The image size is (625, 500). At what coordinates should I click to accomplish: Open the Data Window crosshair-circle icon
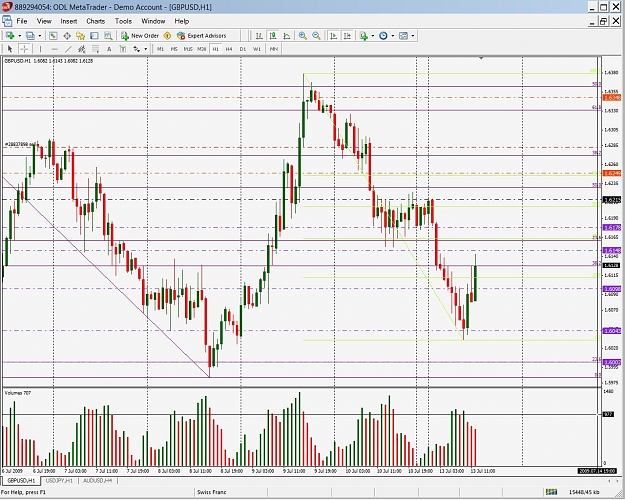pyautogui.click(x=67, y=36)
